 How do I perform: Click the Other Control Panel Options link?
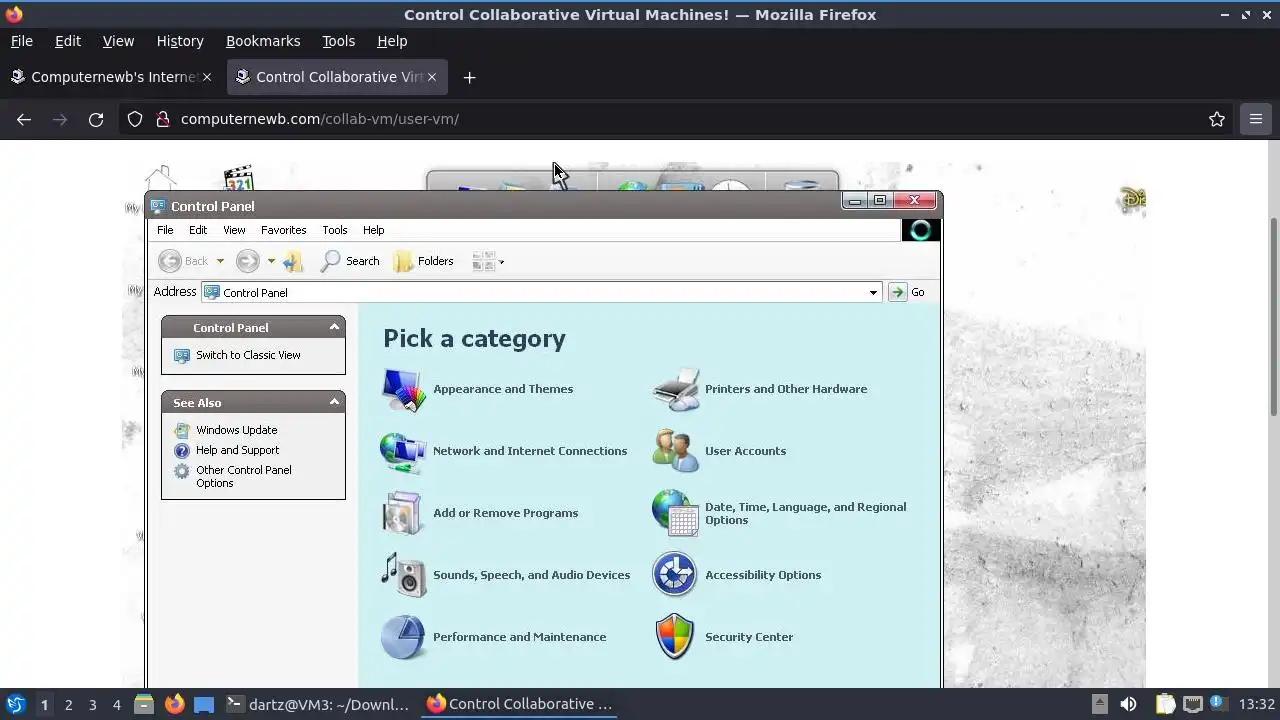pyautogui.click(x=244, y=476)
